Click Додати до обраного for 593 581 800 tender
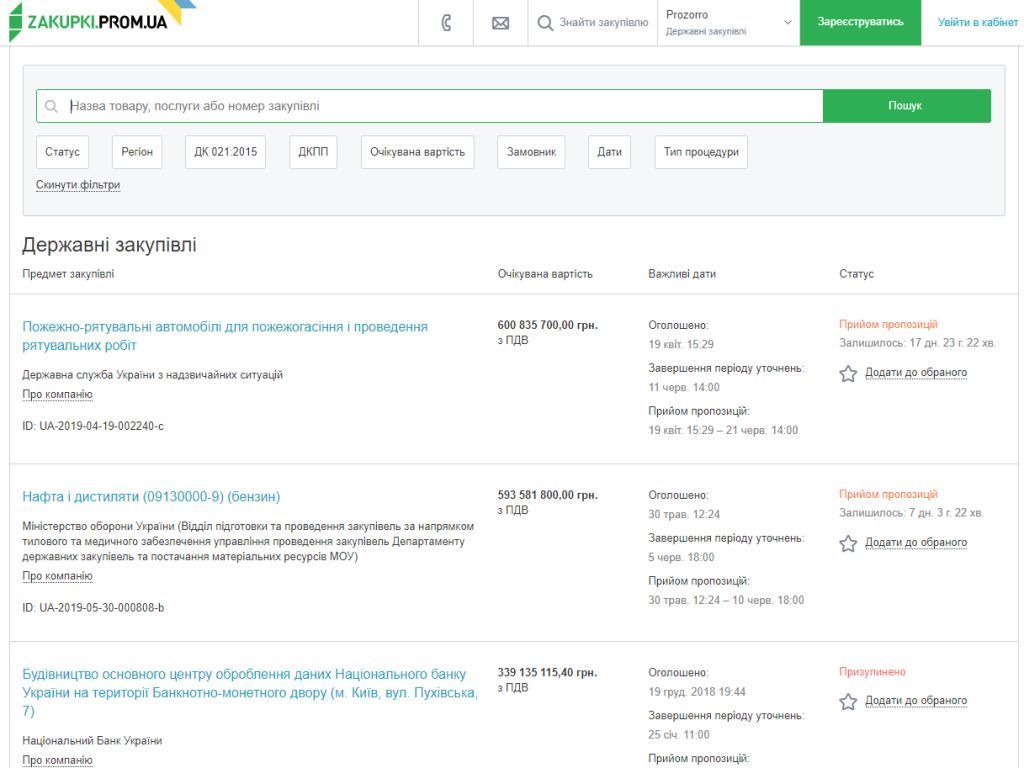Viewport: 1024px width, 768px height. (x=916, y=543)
